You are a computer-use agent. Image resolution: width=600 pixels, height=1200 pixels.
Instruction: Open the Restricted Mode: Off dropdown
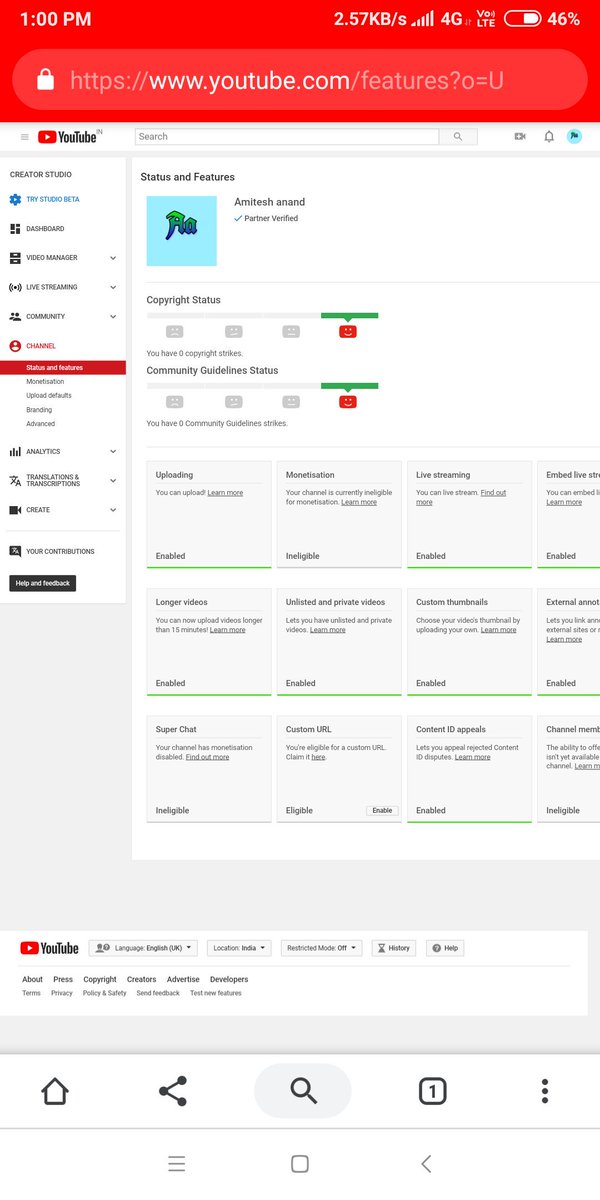coord(321,948)
